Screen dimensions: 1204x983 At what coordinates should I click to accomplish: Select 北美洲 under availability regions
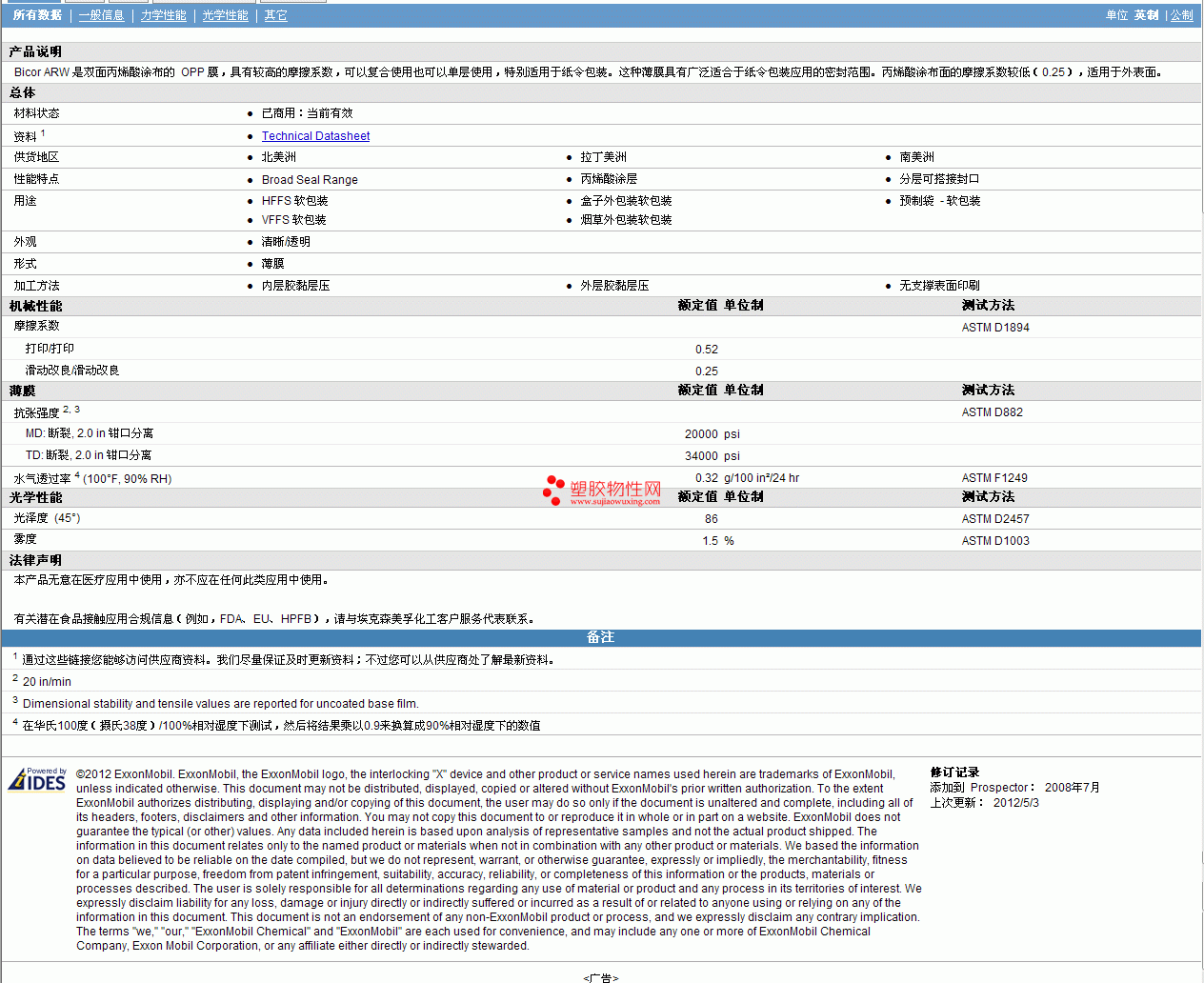[x=279, y=157]
